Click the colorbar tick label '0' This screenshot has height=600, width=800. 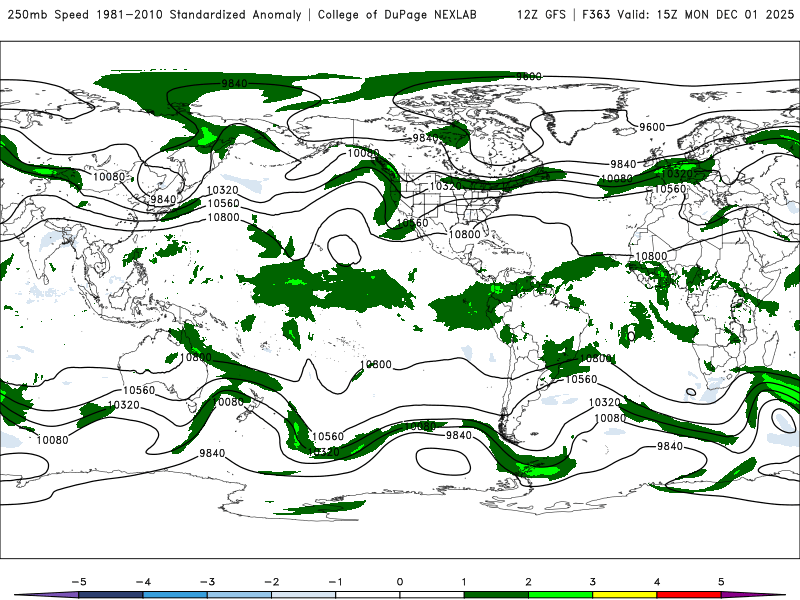pos(399,582)
